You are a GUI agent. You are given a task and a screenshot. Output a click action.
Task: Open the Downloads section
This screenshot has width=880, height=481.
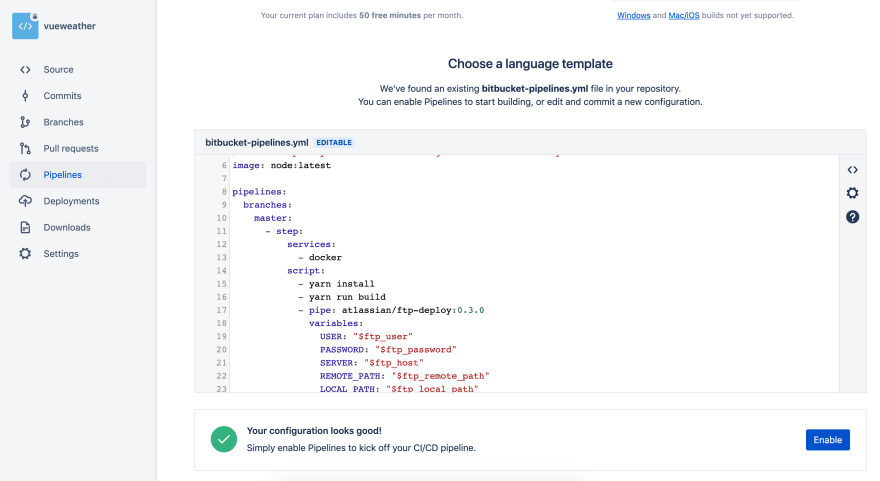coord(78,227)
